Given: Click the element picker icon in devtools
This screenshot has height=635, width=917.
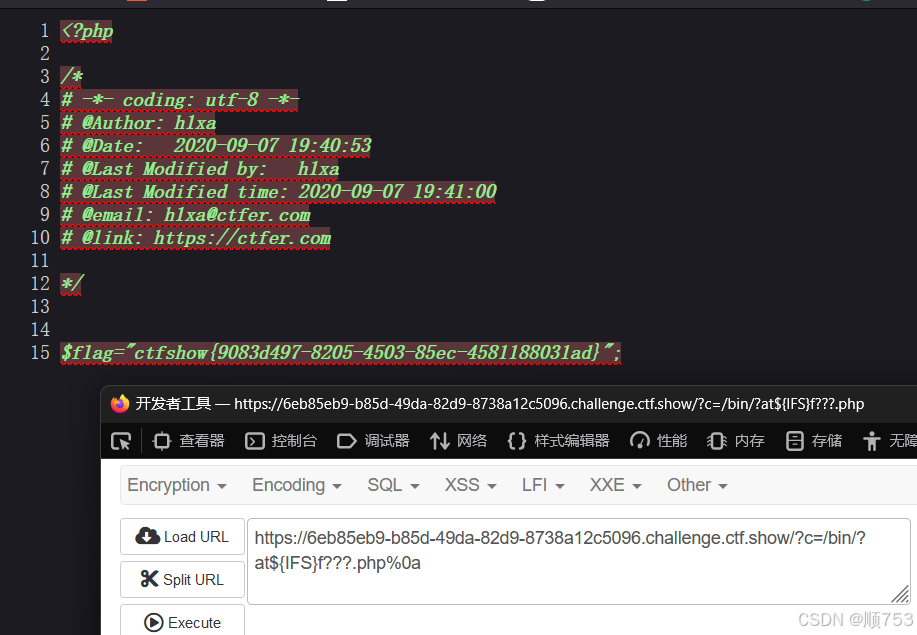Looking at the screenshot, I should coord(121,441).
